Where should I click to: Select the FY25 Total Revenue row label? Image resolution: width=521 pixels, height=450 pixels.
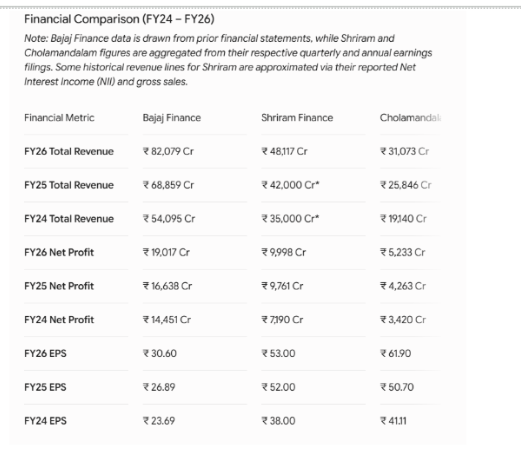tap(69, 185)
